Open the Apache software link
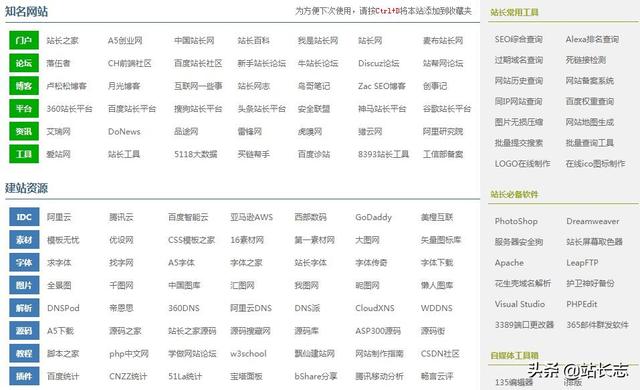This screenshot has width=640, height=390. [x=509, y=263]
